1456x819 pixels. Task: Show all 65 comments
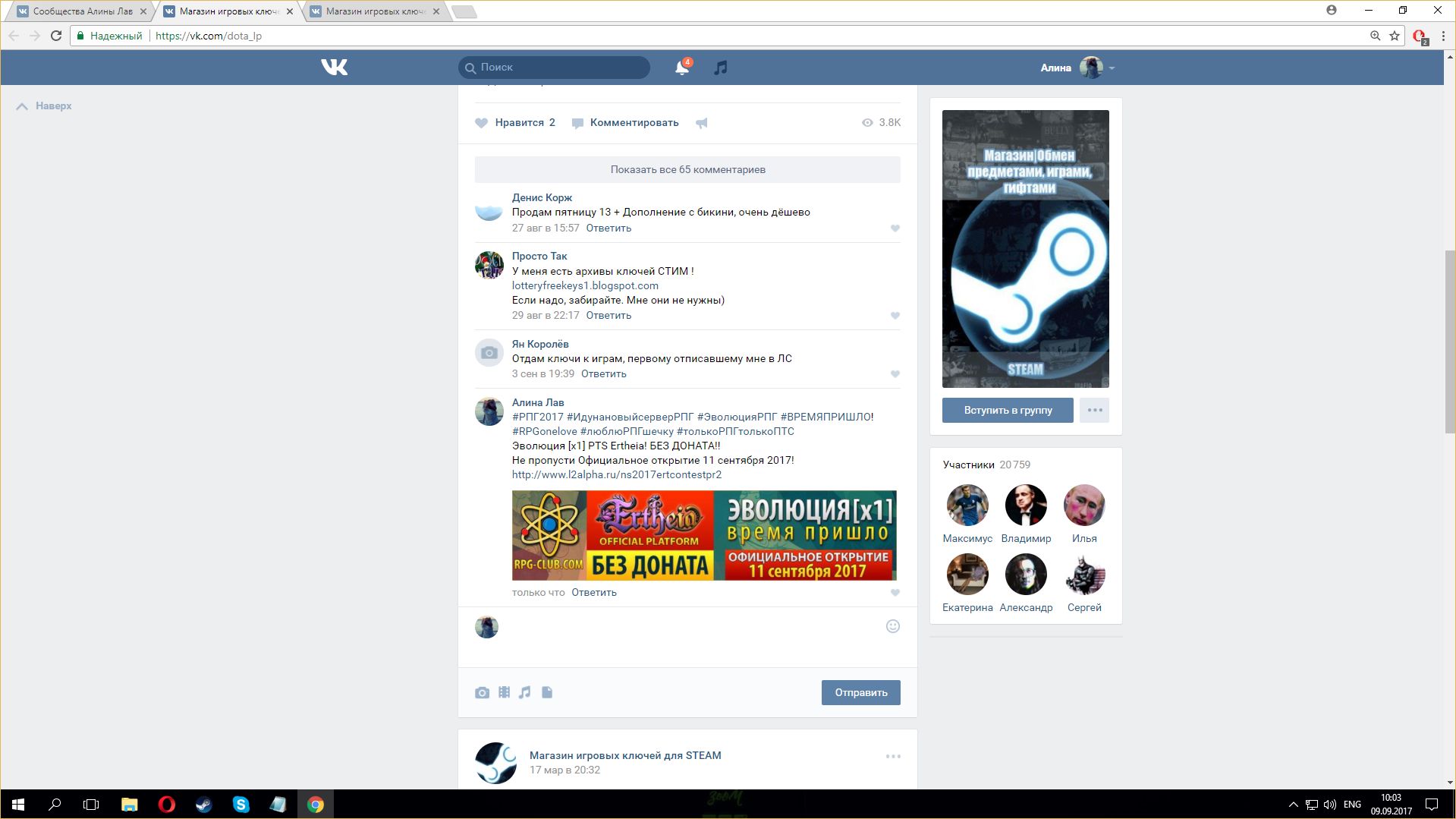[x=687, y=169]
